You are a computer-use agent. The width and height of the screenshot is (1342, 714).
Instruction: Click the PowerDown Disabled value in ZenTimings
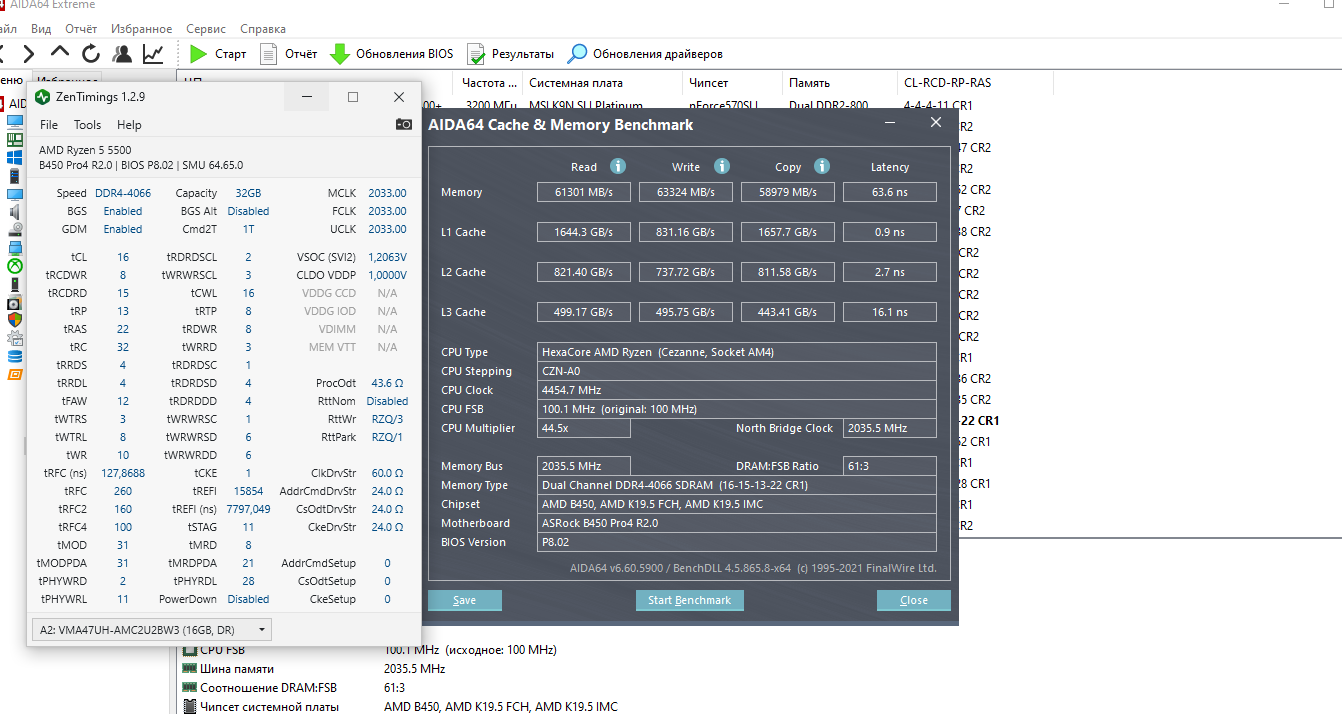(248, 599)
